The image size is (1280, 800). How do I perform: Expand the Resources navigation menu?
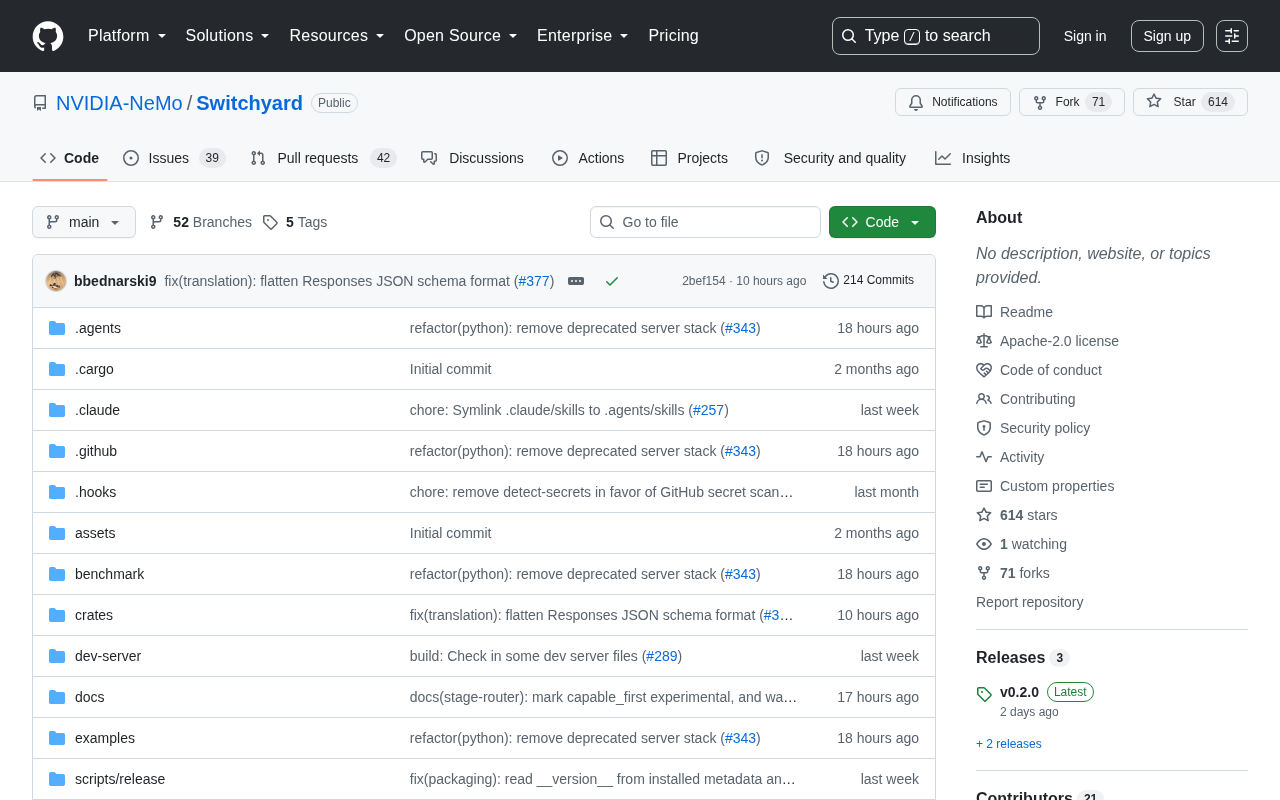pos(337,36)
